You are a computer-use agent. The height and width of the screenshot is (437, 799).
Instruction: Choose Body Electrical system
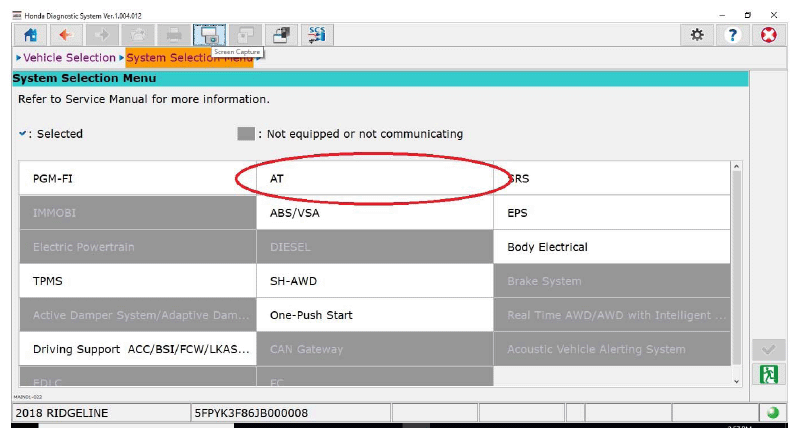(x=611, y=247)
